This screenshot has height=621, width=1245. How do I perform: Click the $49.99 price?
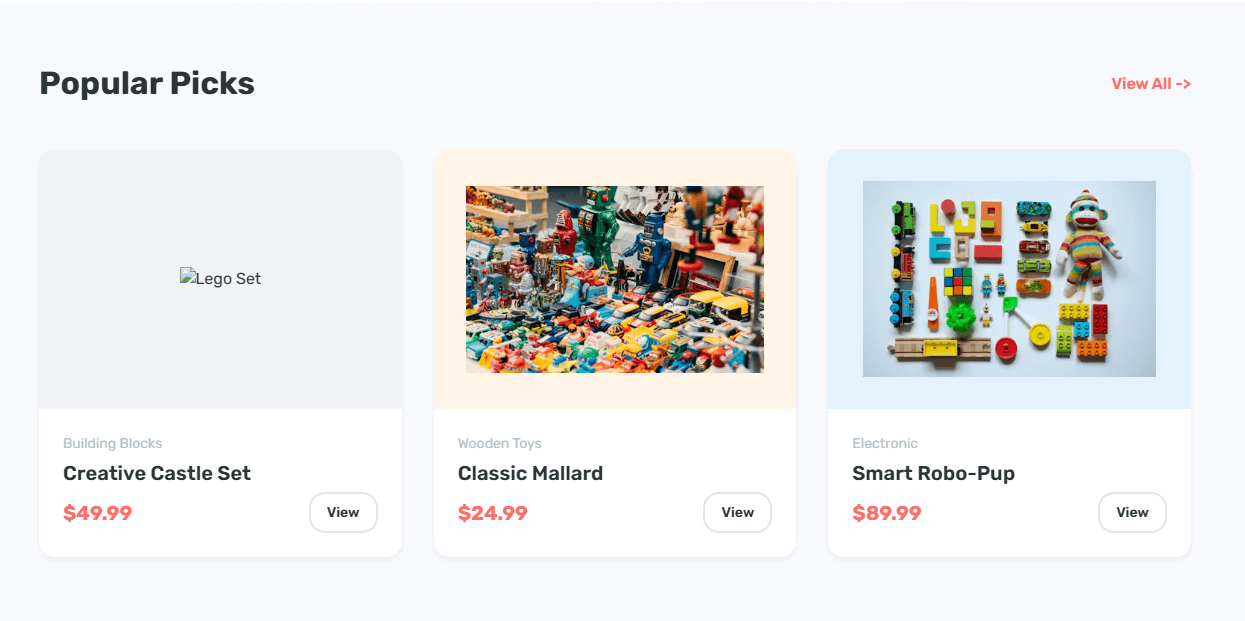[x=97, y=513]
